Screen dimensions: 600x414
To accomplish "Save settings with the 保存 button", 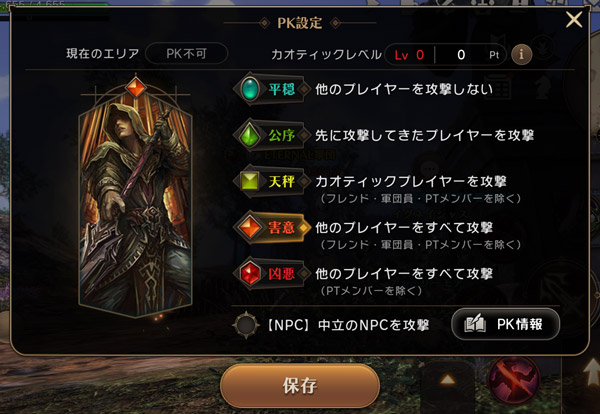I will point(300,386).
